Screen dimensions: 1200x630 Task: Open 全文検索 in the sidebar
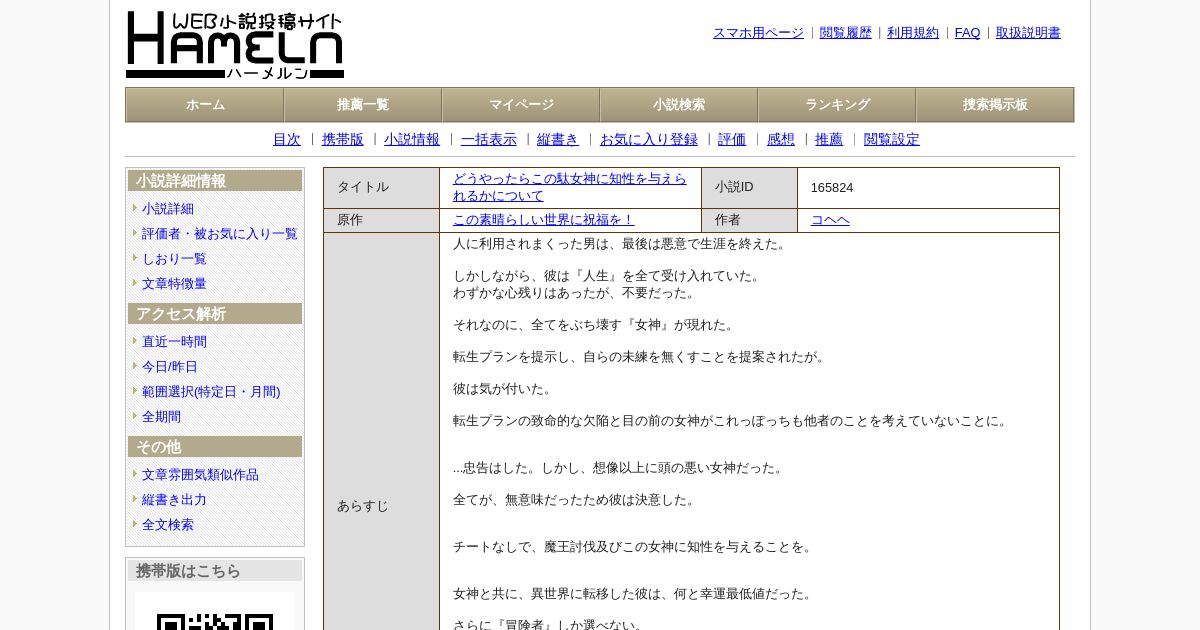pyautogui.click(x=168, y=525)
